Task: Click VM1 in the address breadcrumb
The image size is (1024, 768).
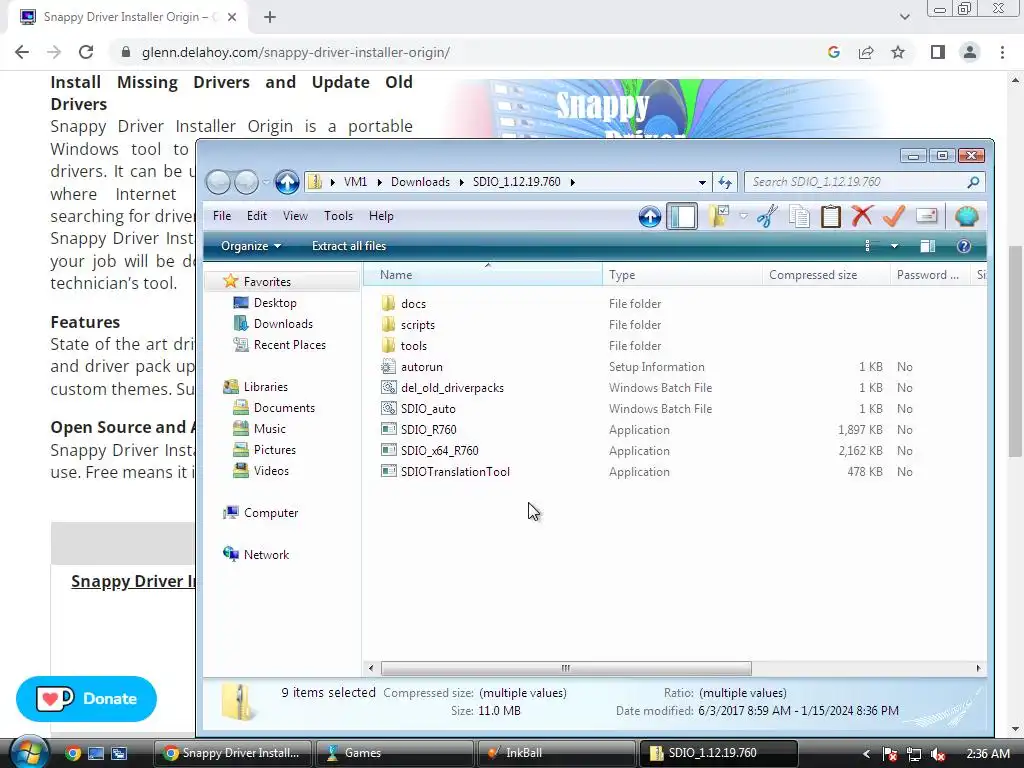Action: [x=355, y=182]
